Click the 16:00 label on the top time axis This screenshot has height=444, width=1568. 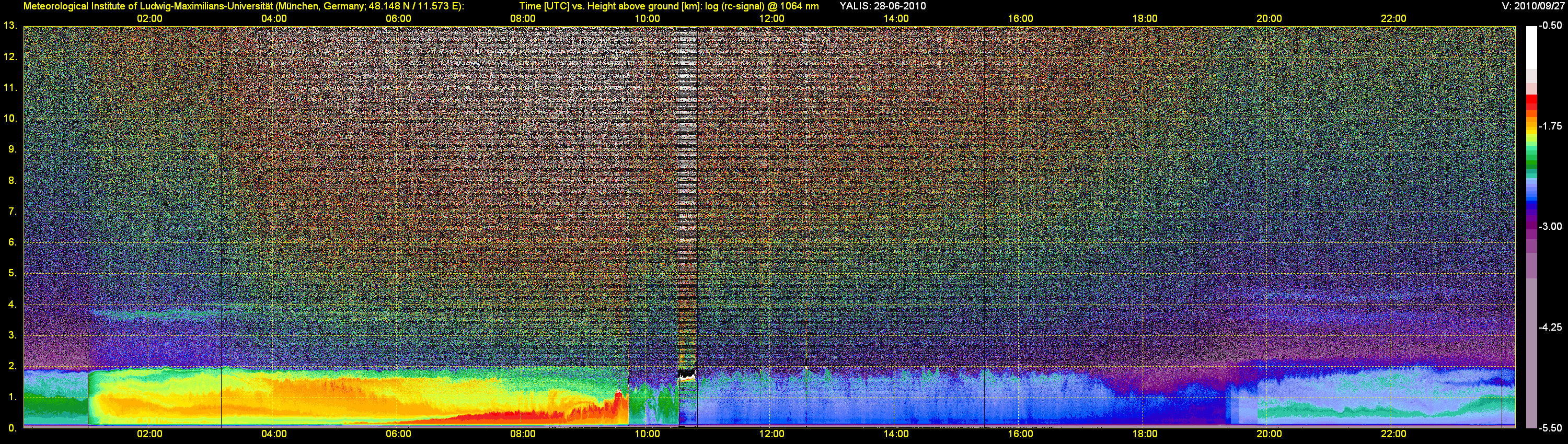click(1020, 18)
